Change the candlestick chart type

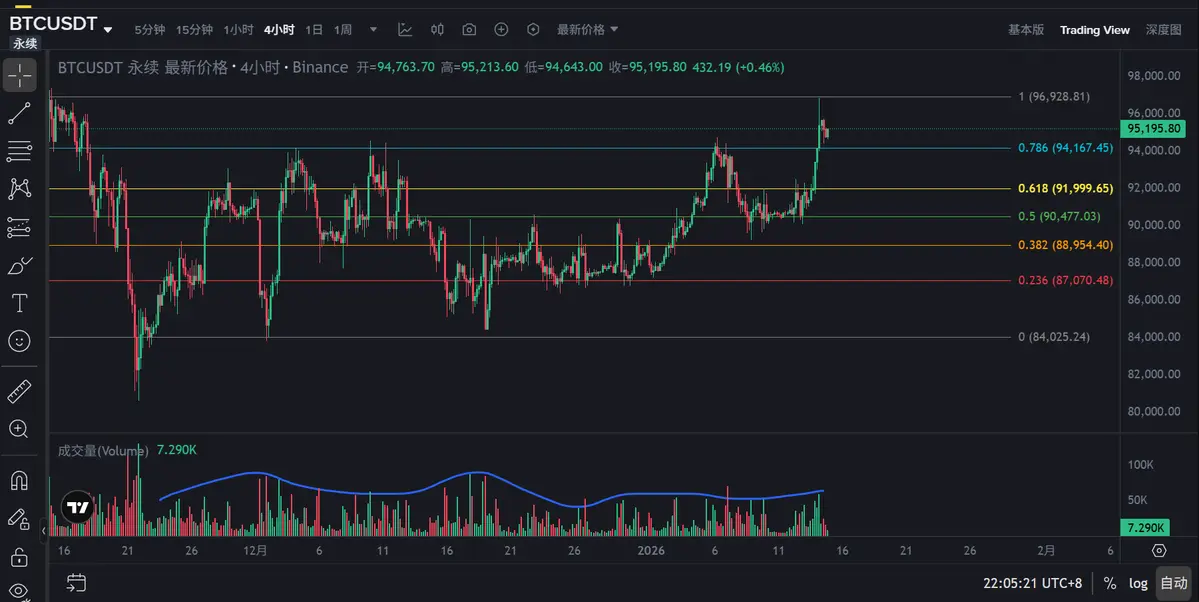point(437,30)
